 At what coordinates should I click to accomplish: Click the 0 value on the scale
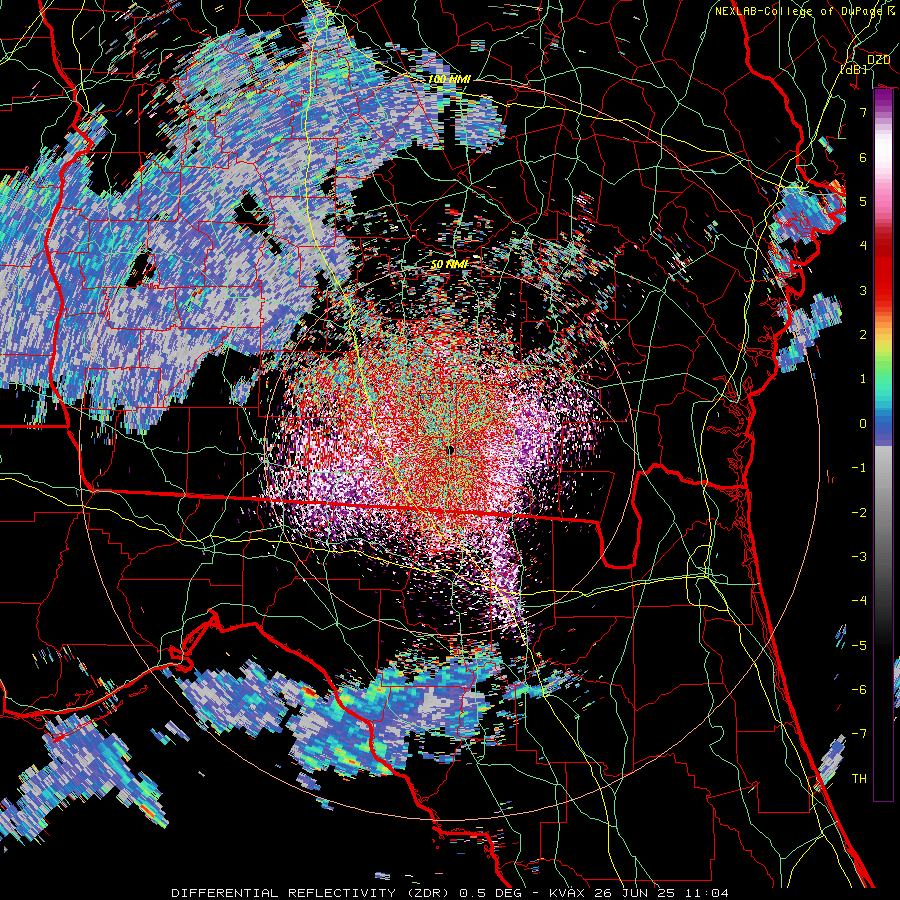coord(863,424)
